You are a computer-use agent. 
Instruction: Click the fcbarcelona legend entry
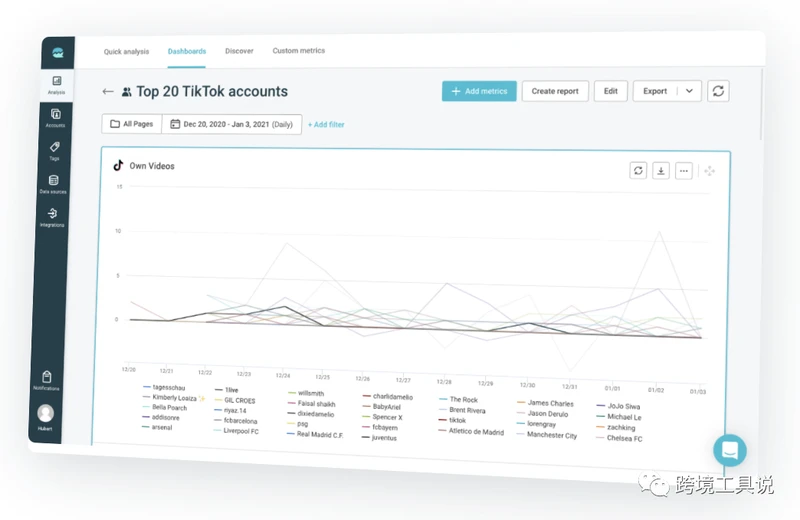point(236,420)
